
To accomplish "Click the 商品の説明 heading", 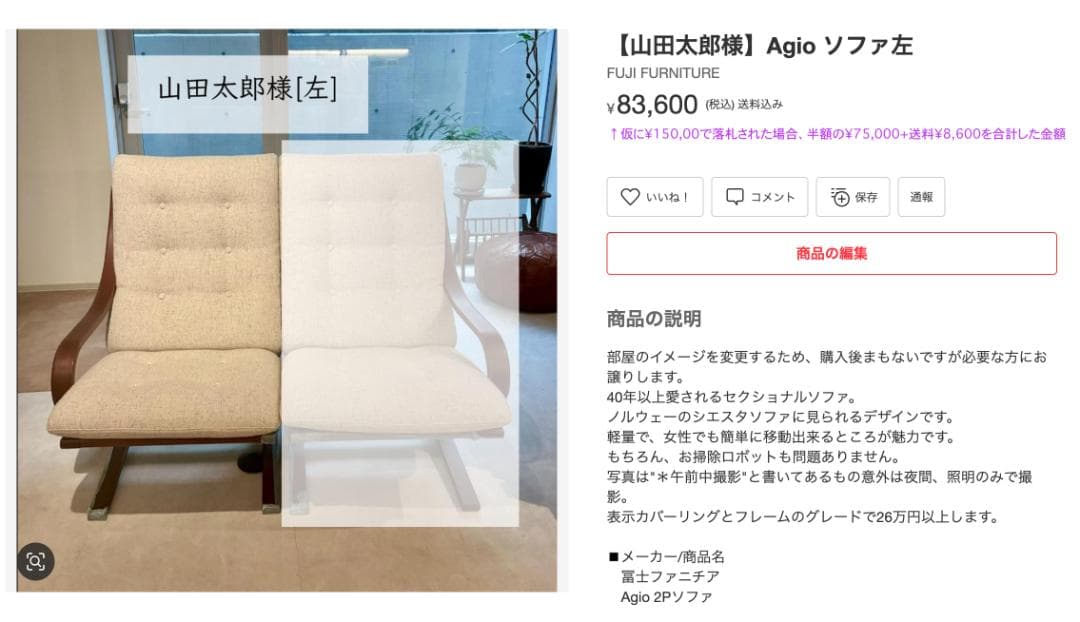I will (x=654, y=319).
